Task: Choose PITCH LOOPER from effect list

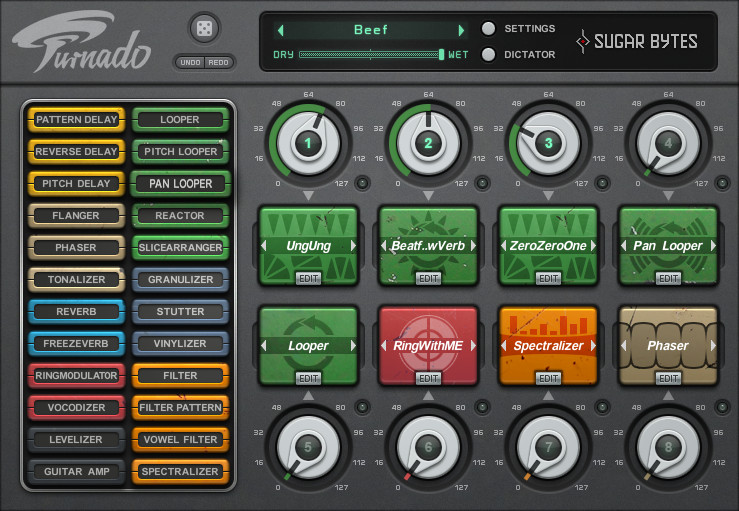Action: click(181, 152)
